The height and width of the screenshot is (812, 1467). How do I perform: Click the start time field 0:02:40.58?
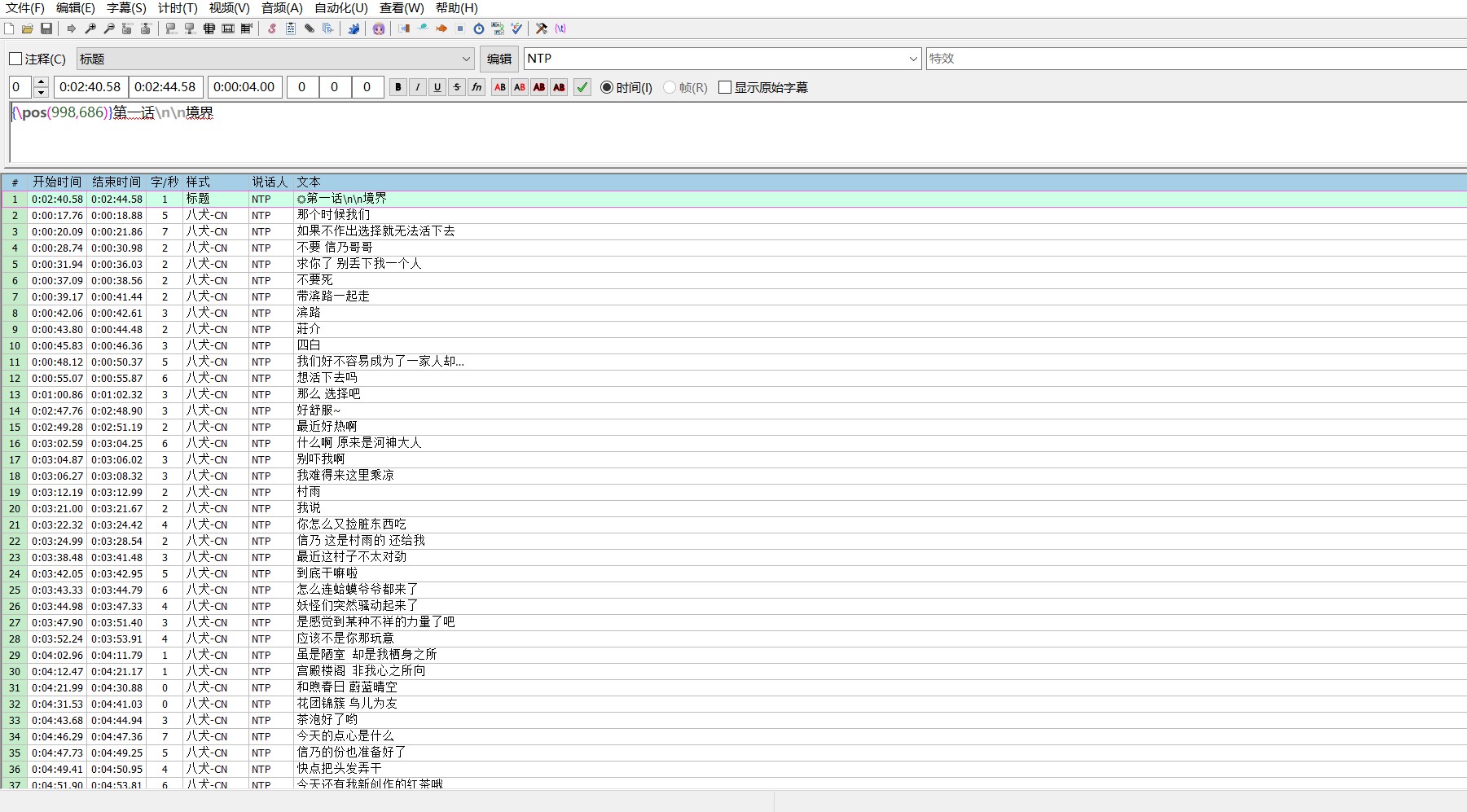(90, 87)
